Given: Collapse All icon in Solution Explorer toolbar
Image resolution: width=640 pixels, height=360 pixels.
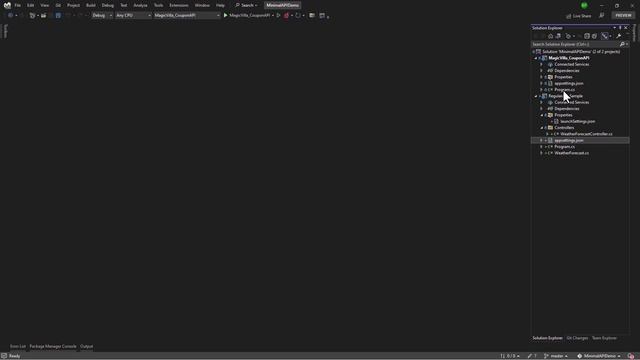Looking at the screenshot, I should click(x=587, y=36).
